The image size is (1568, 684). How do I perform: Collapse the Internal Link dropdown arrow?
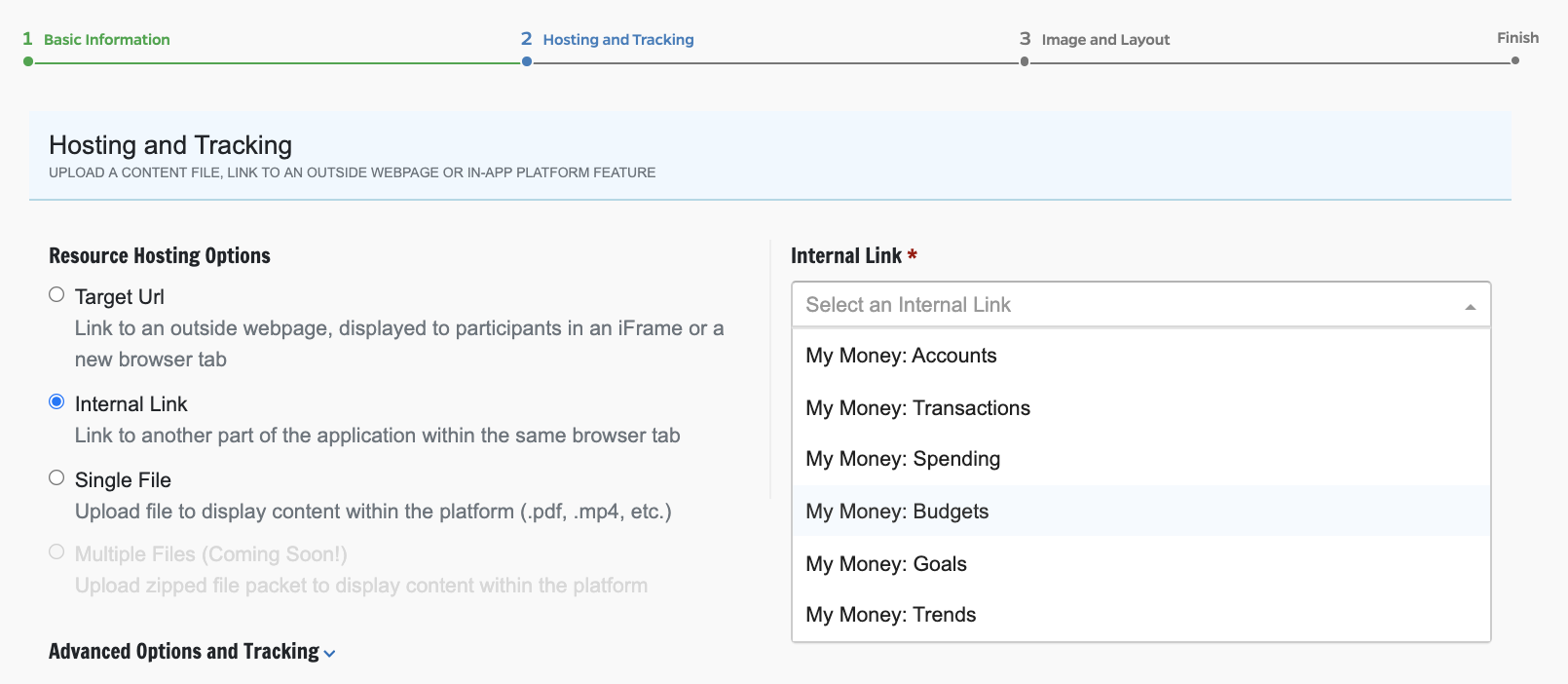click(1470, 306)
